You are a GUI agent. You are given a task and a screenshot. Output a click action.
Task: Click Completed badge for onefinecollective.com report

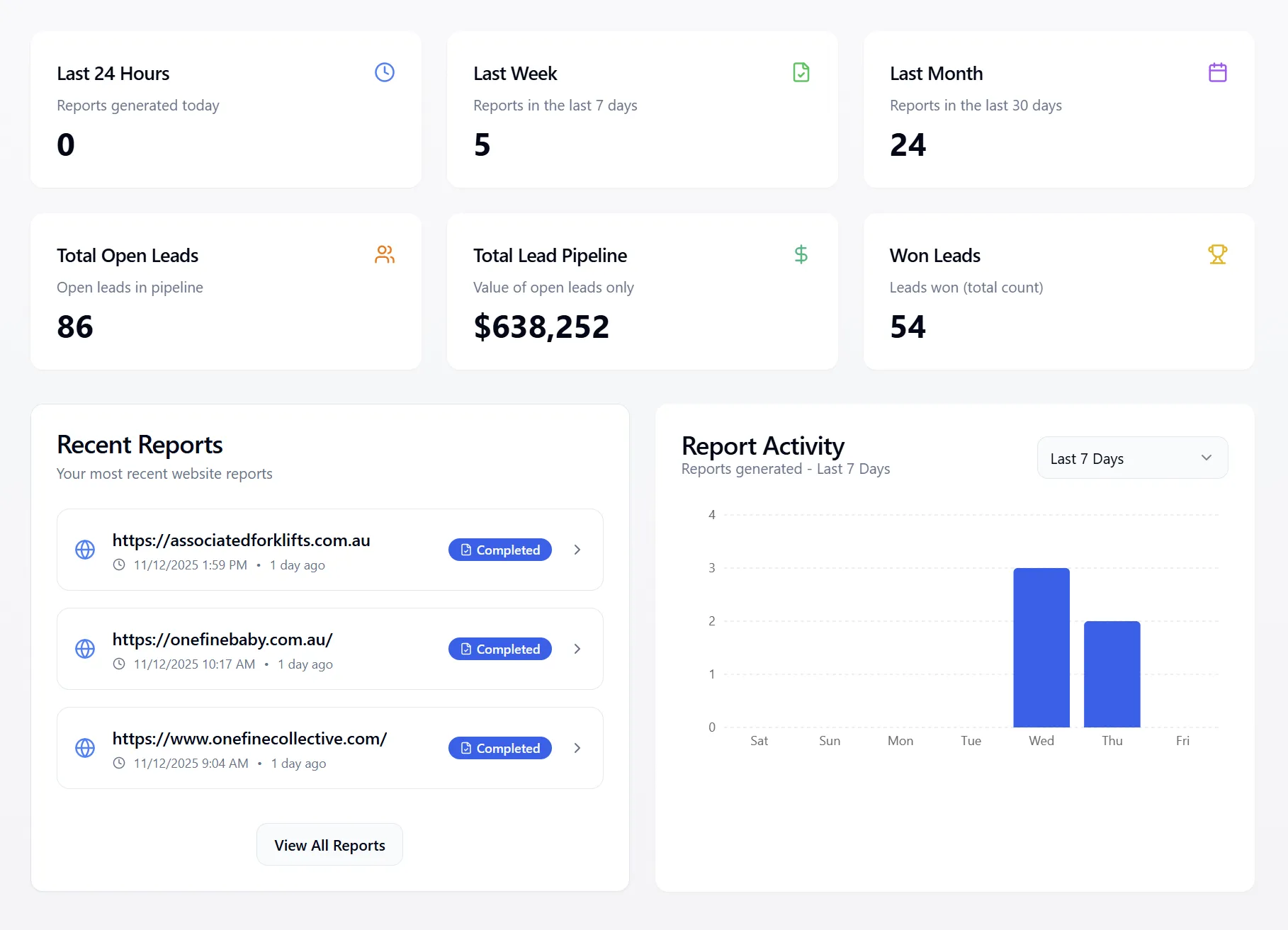click(499, 748)
